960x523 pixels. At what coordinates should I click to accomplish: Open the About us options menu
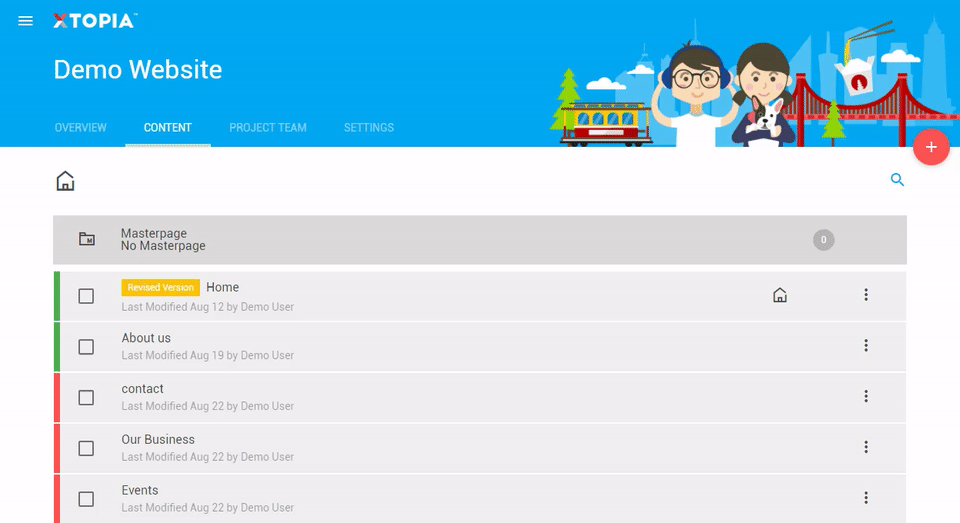pos(866,346)
